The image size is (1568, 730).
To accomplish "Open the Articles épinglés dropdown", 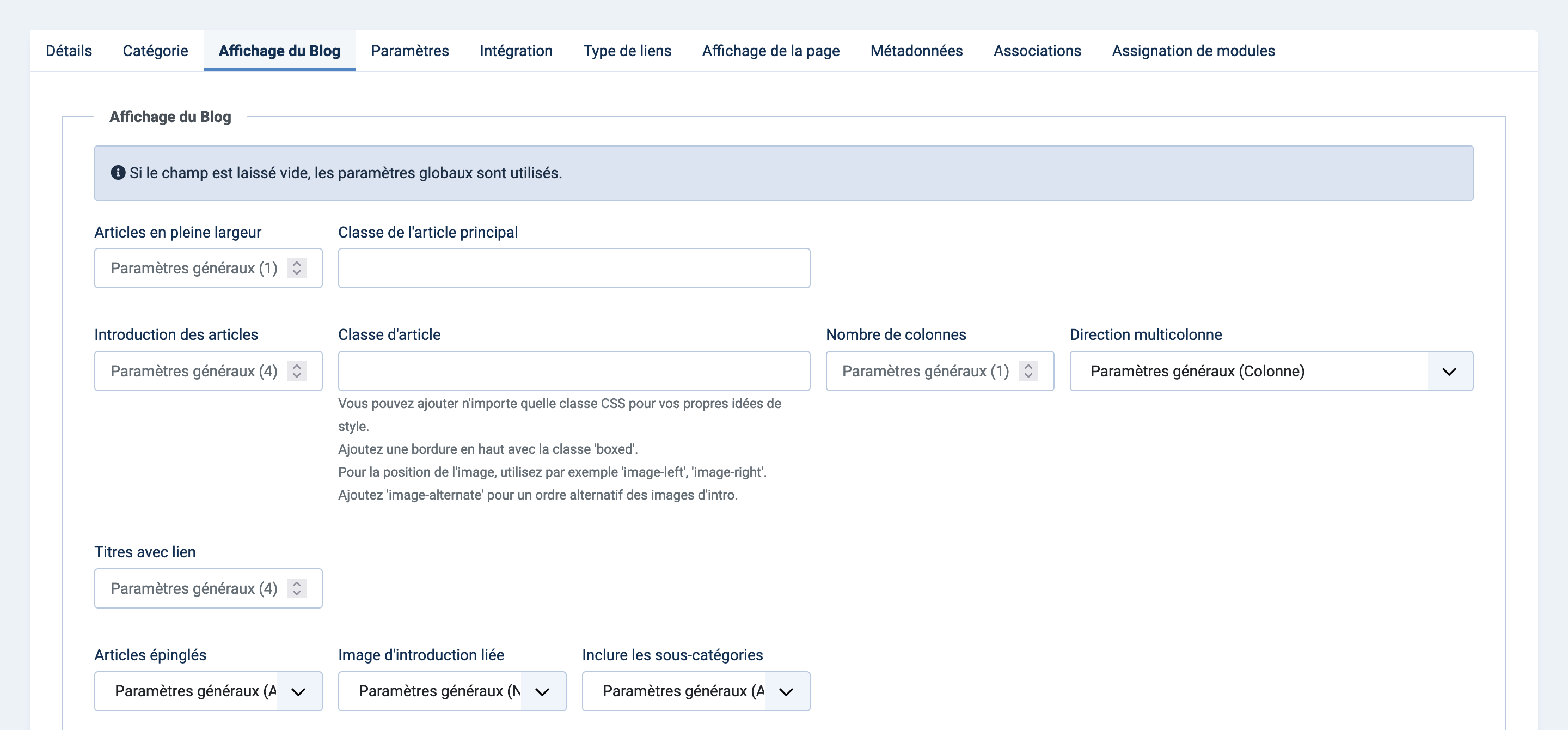I will click(x=208, y=691).
